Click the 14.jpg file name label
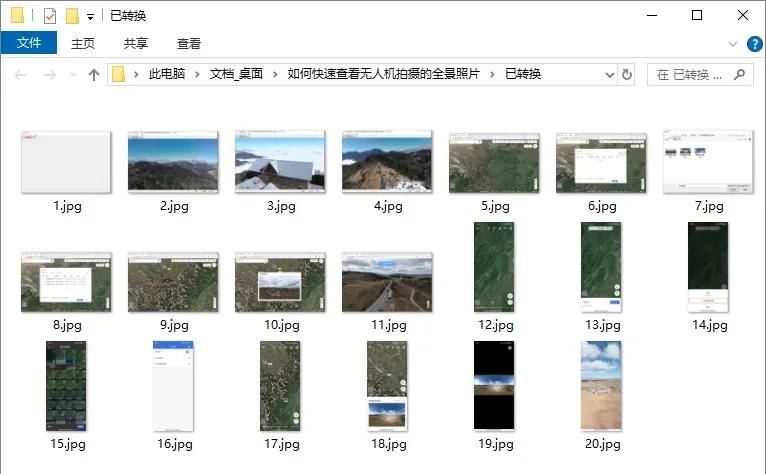 [710, 325]
